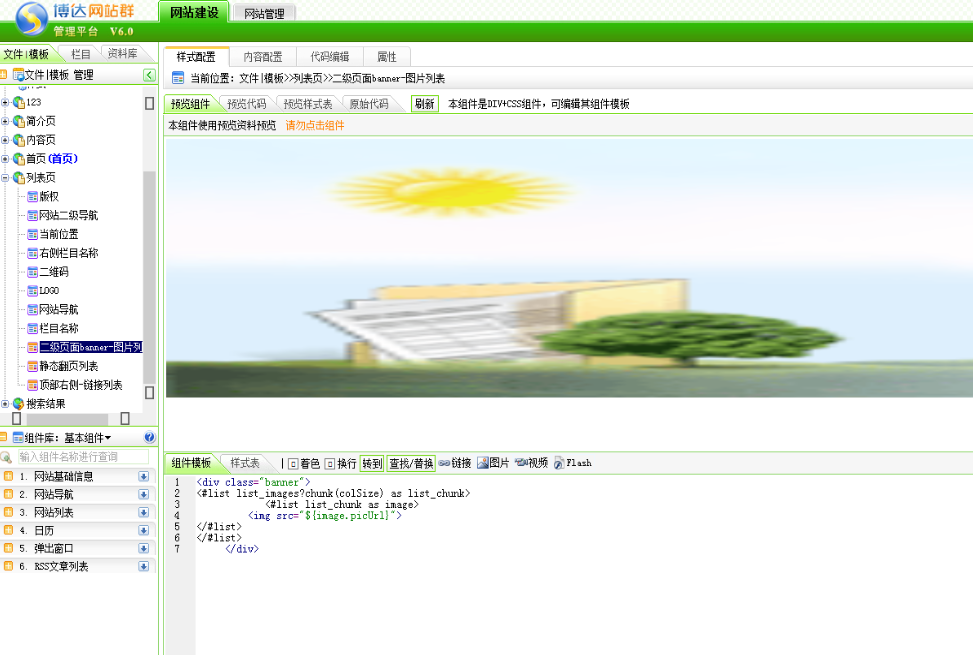
Task: Toggle the 换行 word wrap checkbox
Action: click(x=329, y=464)
